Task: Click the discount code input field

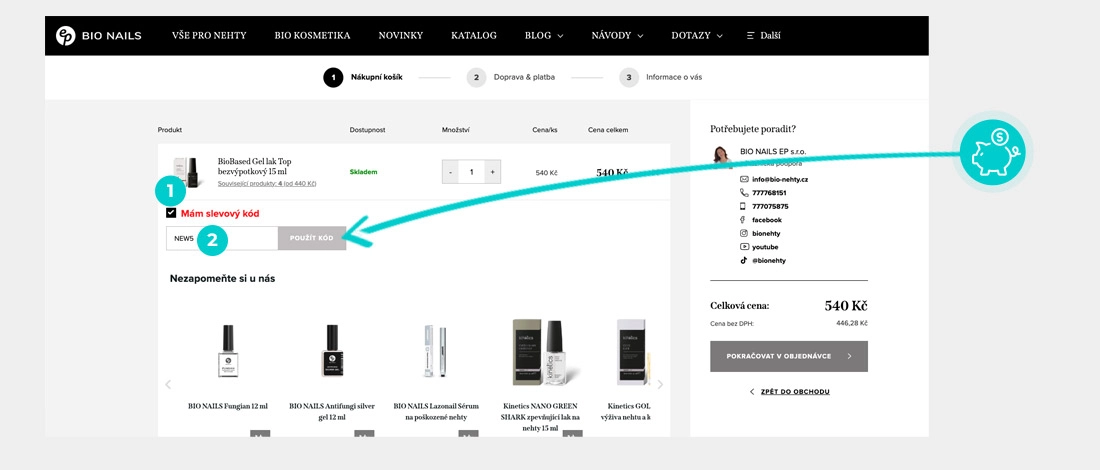Action: [x=222, y=239]
